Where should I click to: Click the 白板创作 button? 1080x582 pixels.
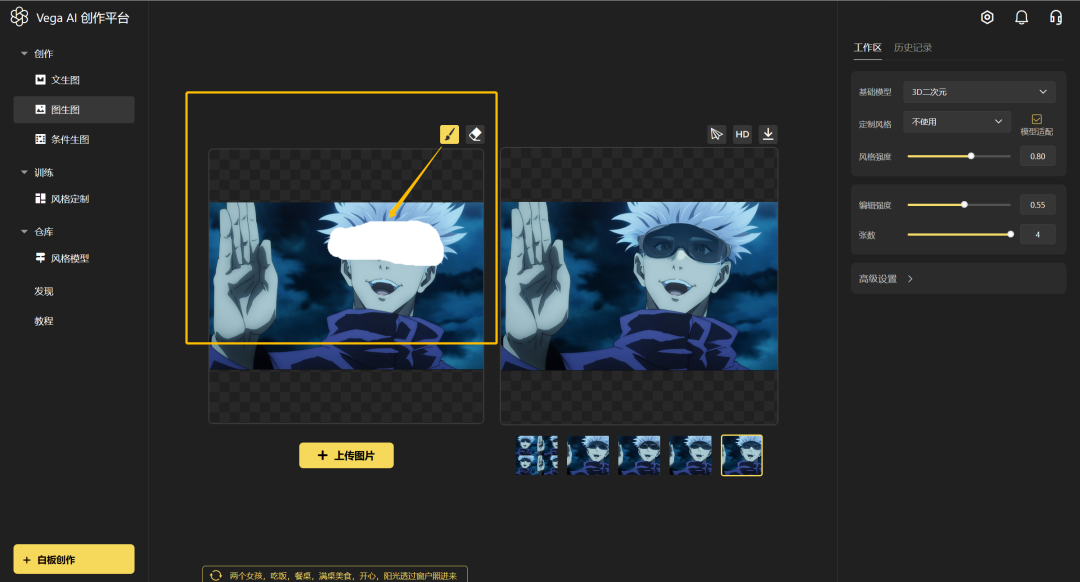74,559
